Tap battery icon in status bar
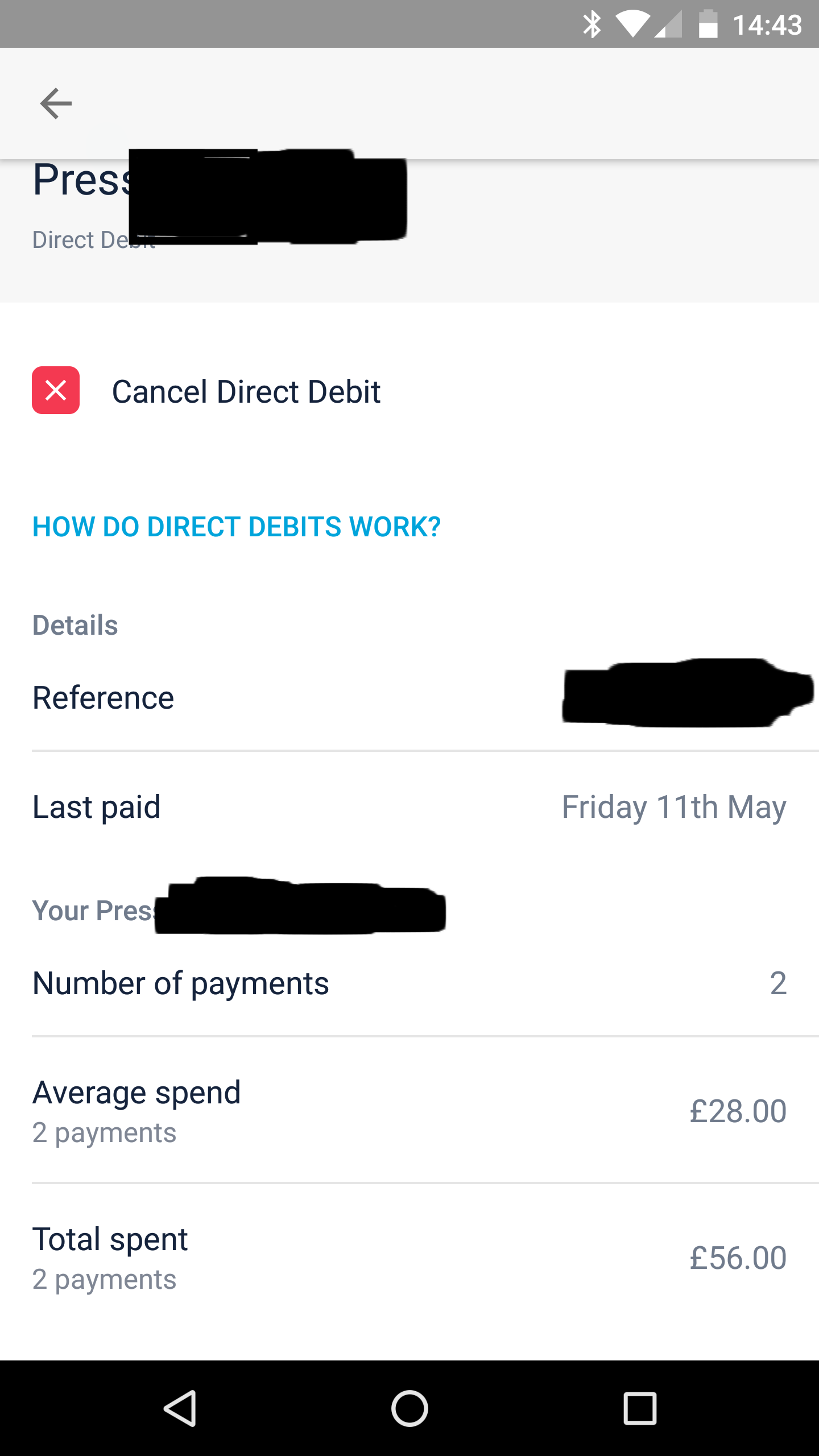This screenshot has height=1456, width=819. pyautogui.click(x=708, y=24)
